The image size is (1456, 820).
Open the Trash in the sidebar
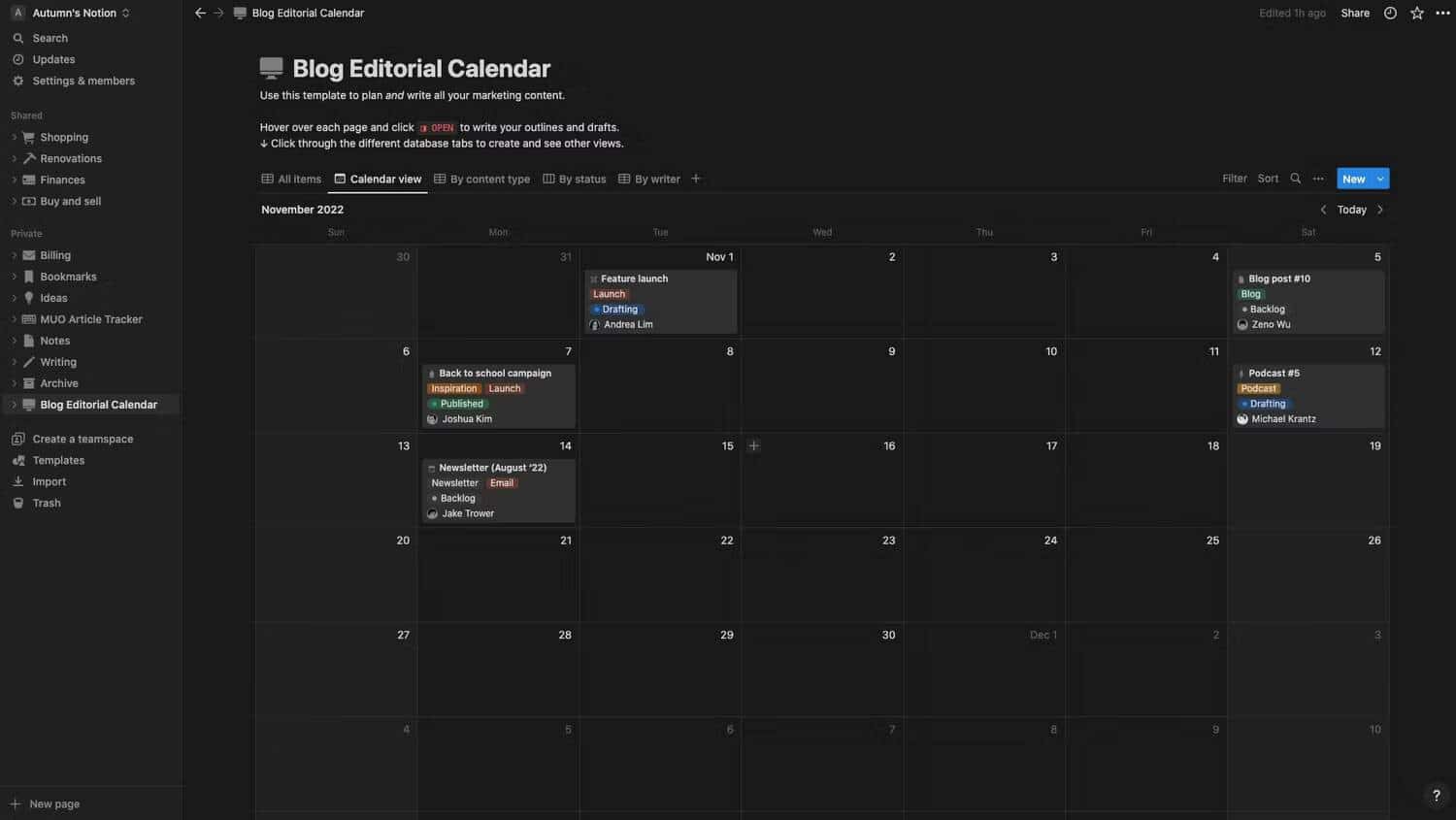click(47, 503)
